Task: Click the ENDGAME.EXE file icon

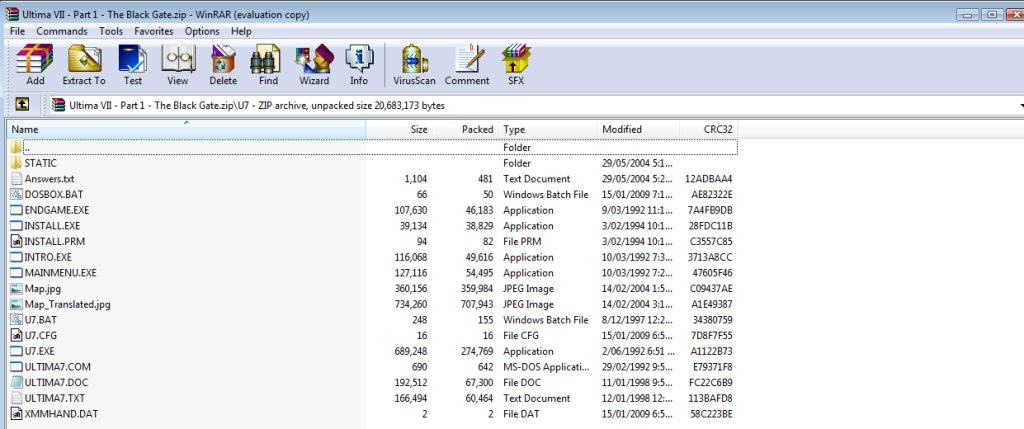Action: coord(17,210)
